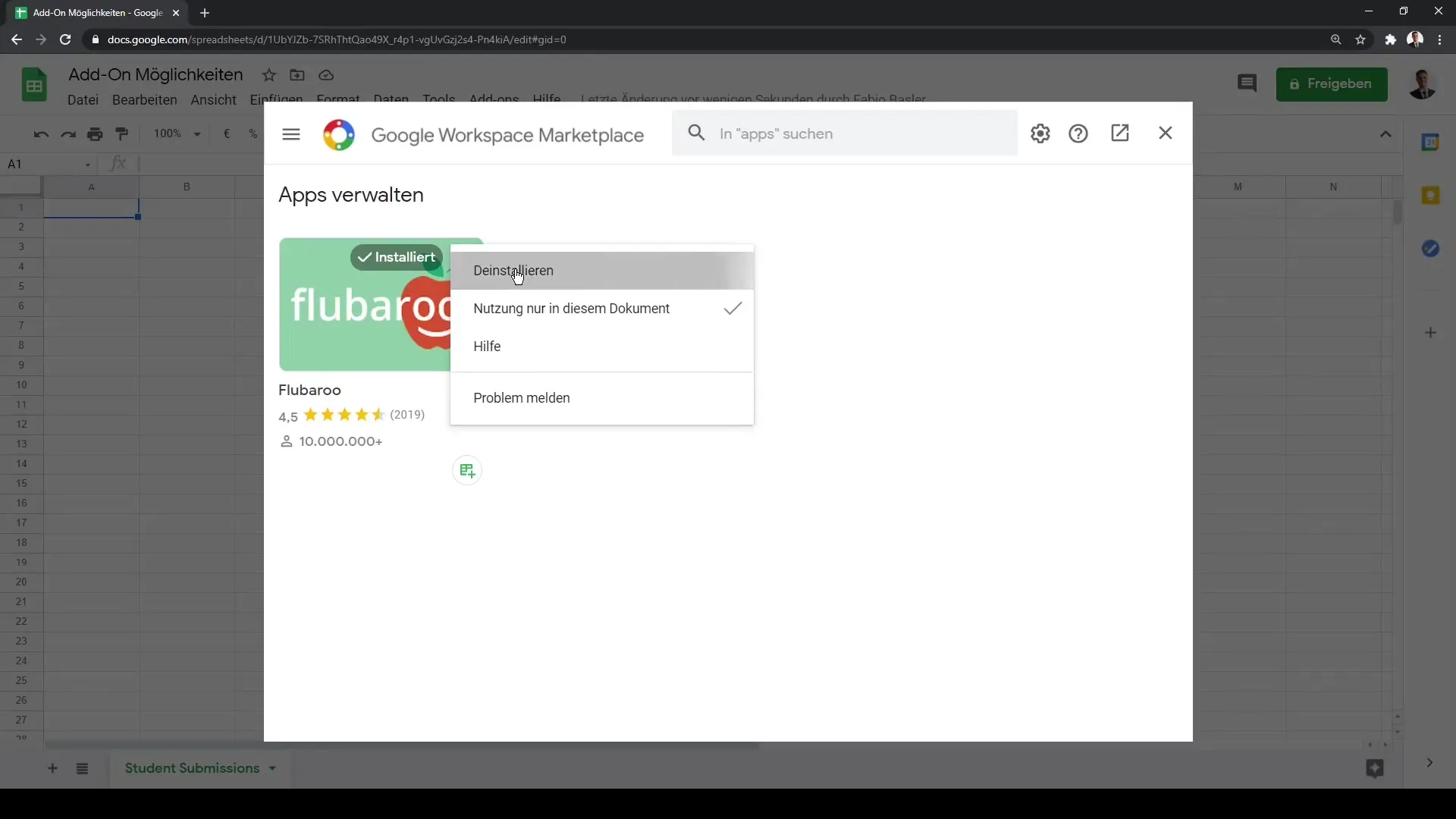The width and height of the screenshot is (1456, 819).
Task: Click the Installiert badge on Flubaroo
Action: [x=396, y=257]
